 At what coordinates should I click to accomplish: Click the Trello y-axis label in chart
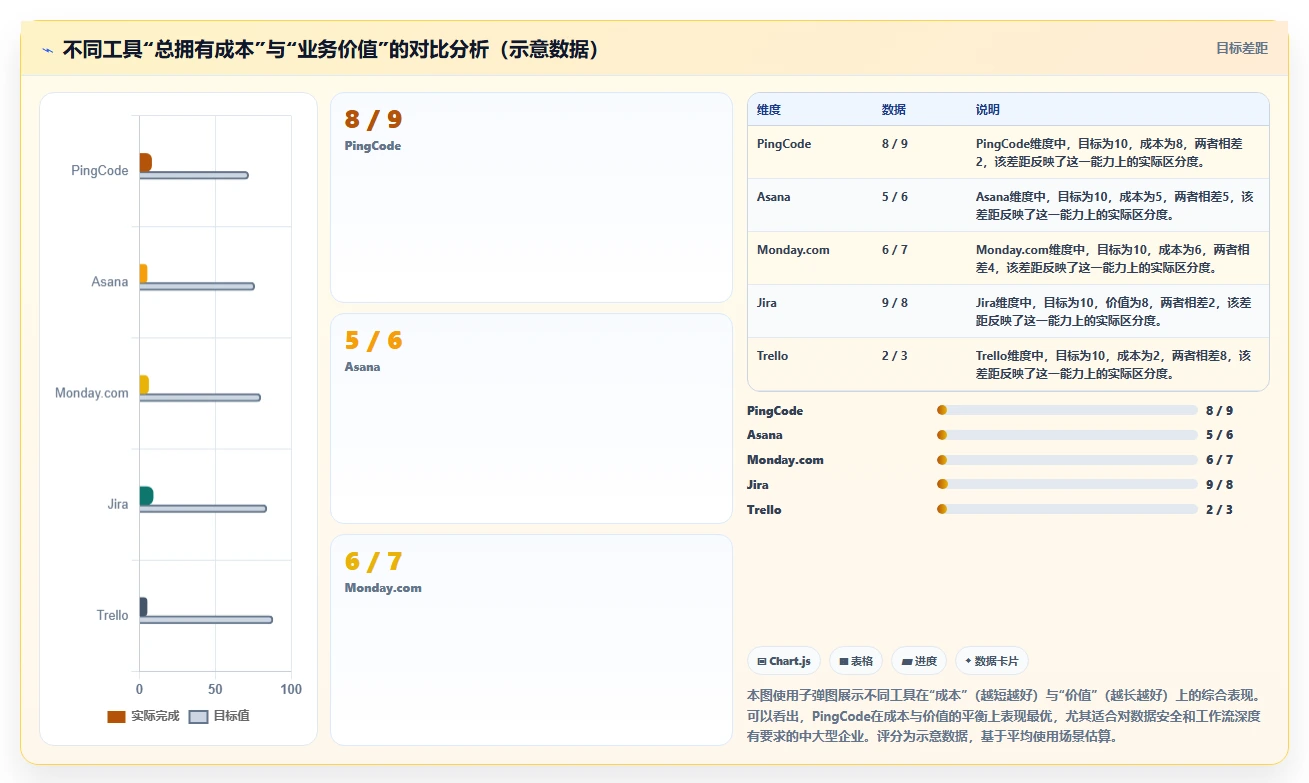112,615
